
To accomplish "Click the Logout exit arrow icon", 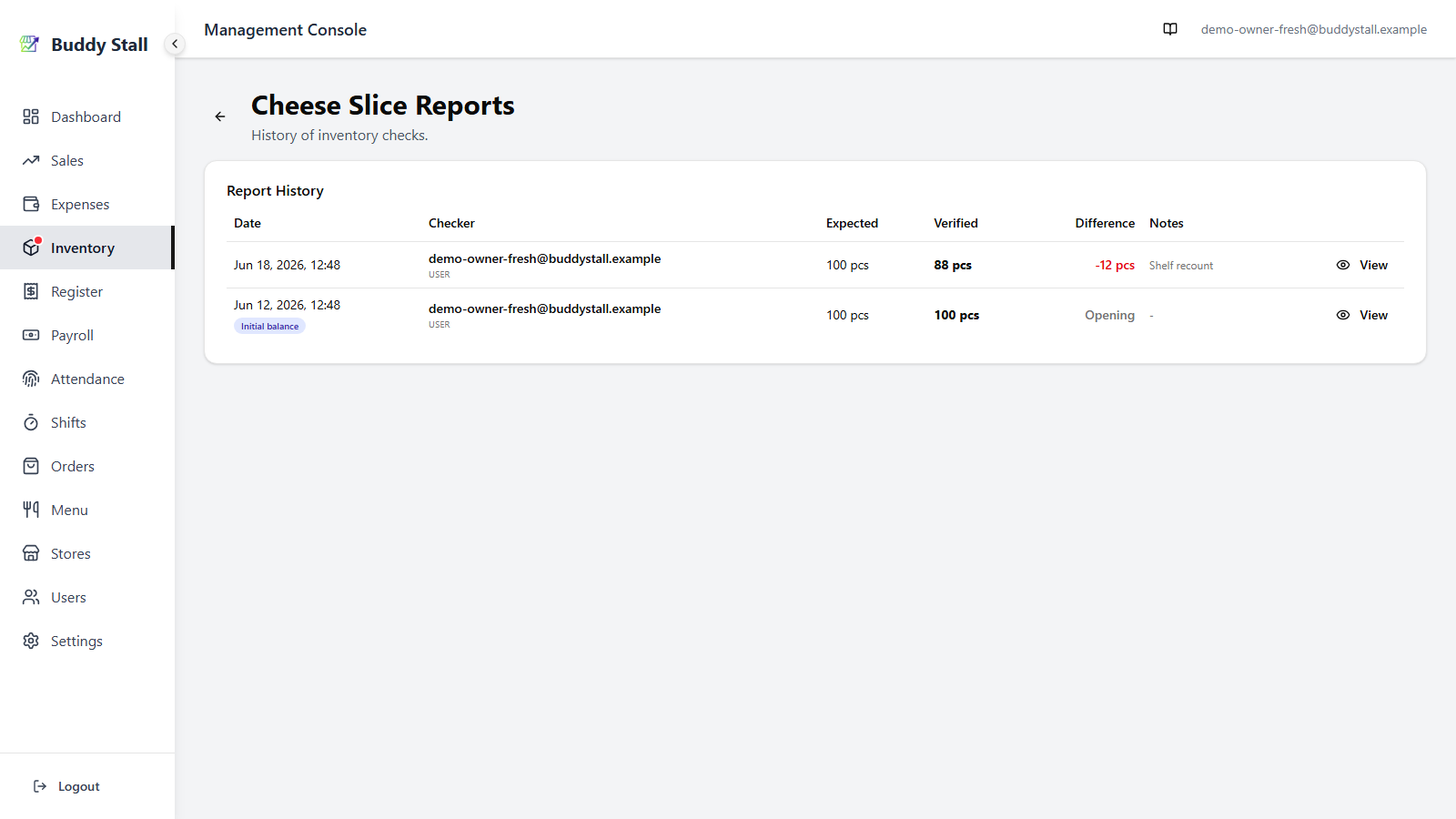I will (x=40, y=786).
